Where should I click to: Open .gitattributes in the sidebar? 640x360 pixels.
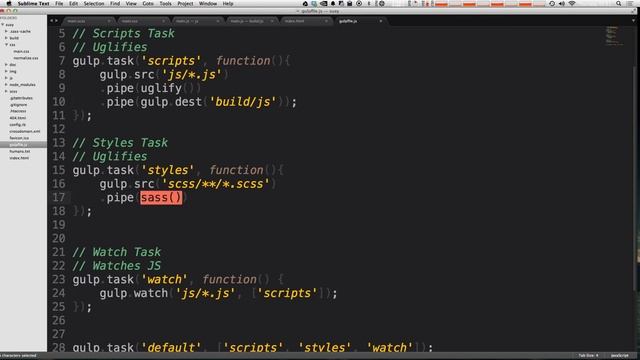coord(21,98)
